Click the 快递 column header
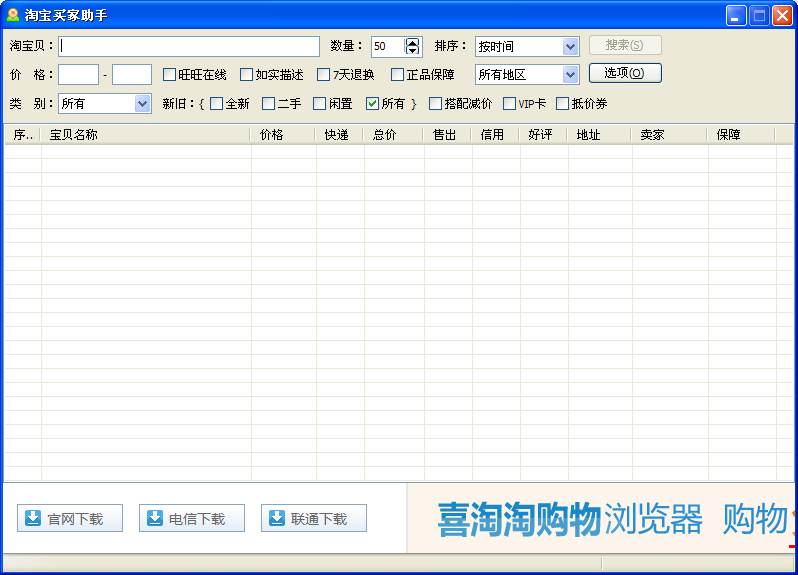 pos(339,135)
